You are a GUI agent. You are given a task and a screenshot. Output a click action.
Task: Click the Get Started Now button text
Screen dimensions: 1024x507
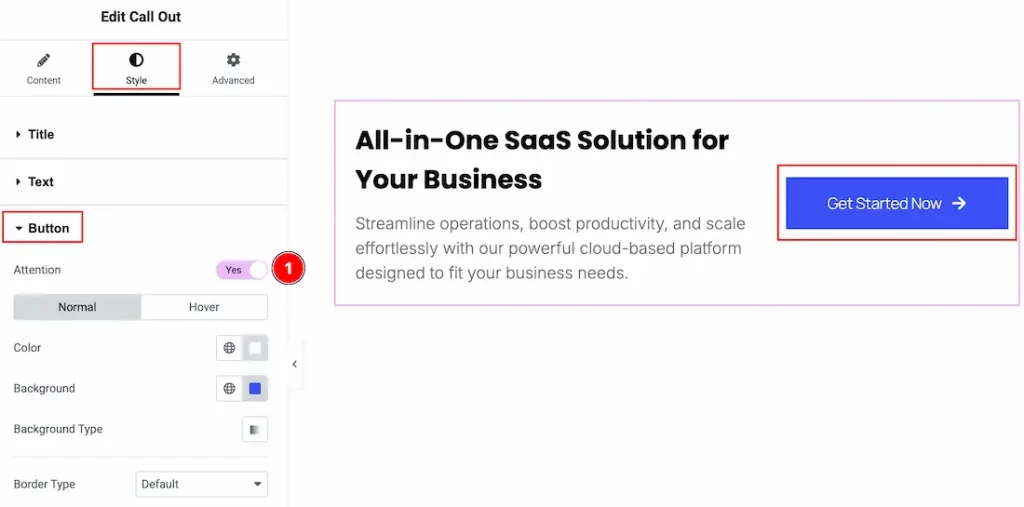(x=884, y=203)
